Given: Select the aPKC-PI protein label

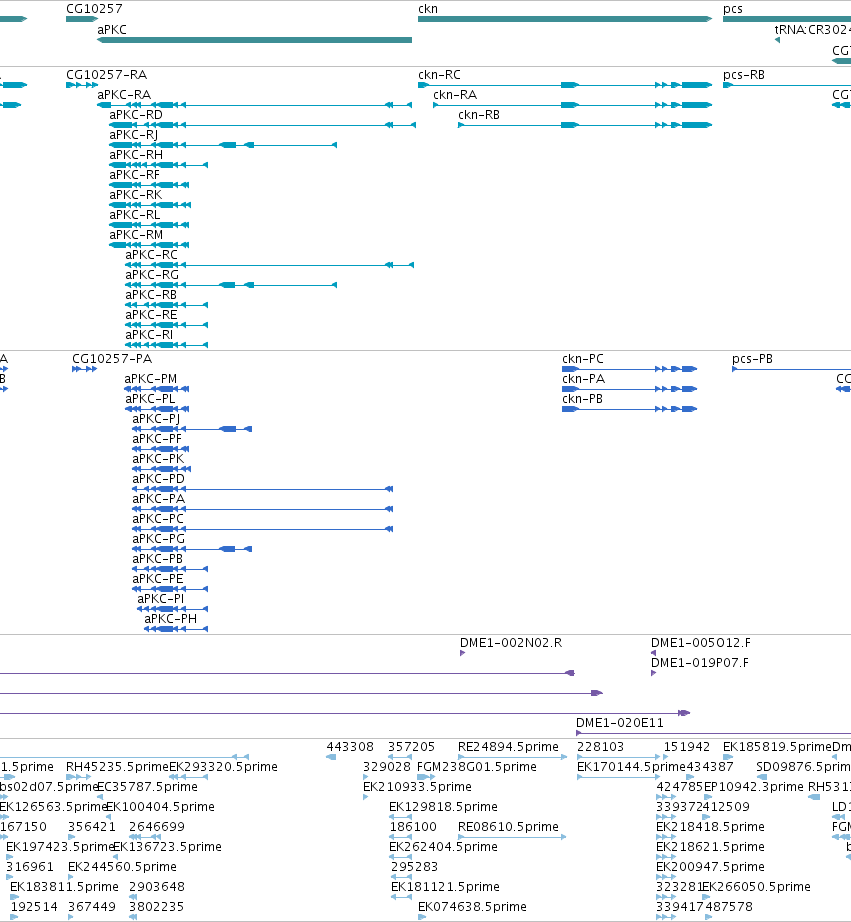Looking at the screenshot, I should pyautogui.click(x=161, y=599).
